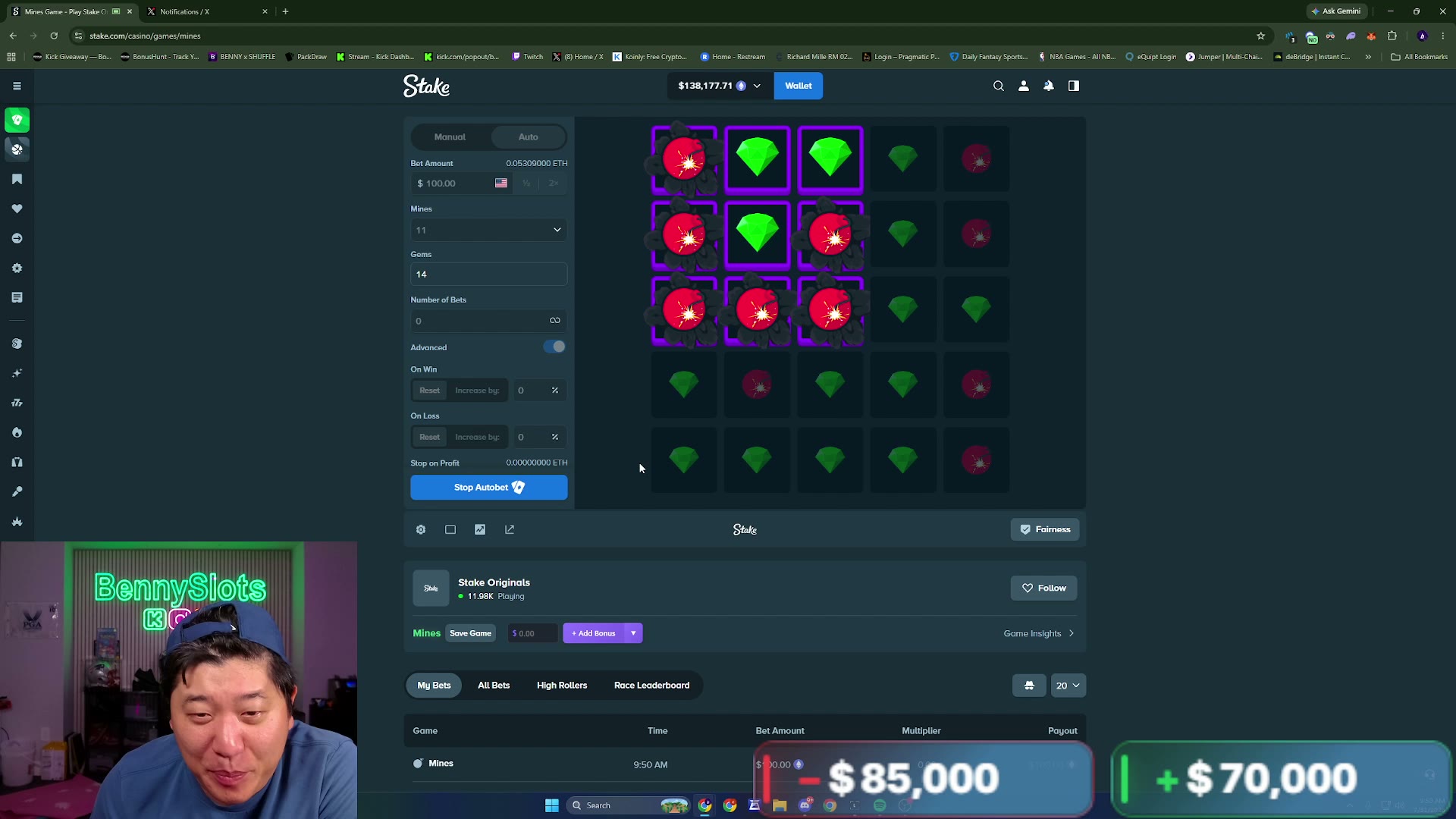
Task: Select the Race Leaderboard tab
Action: [652, 686]
